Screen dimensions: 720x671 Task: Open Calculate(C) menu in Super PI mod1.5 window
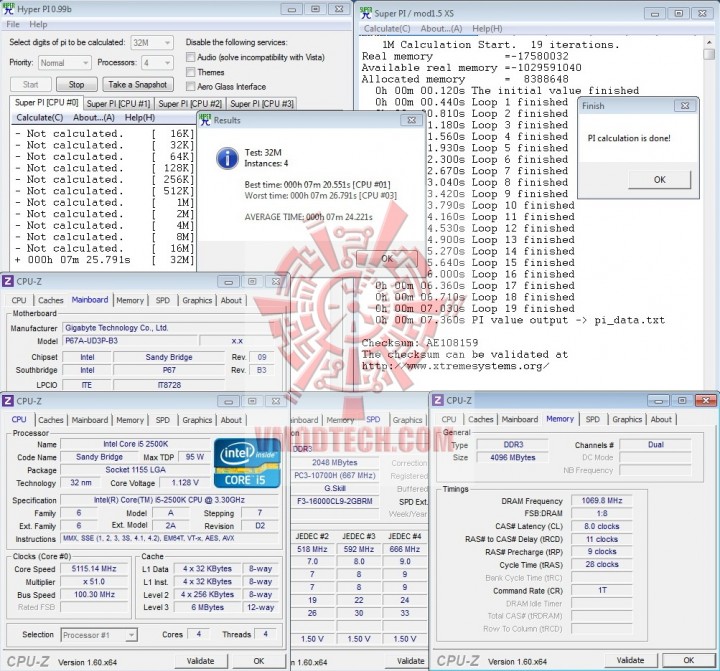click(387, 28)
